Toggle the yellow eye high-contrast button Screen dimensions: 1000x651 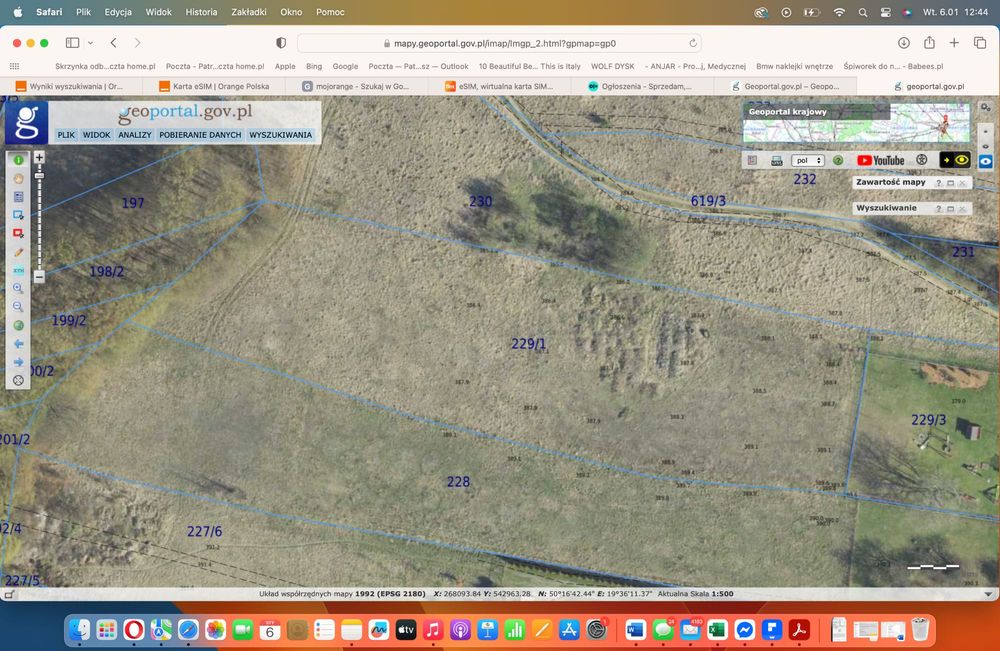(955, 160)
